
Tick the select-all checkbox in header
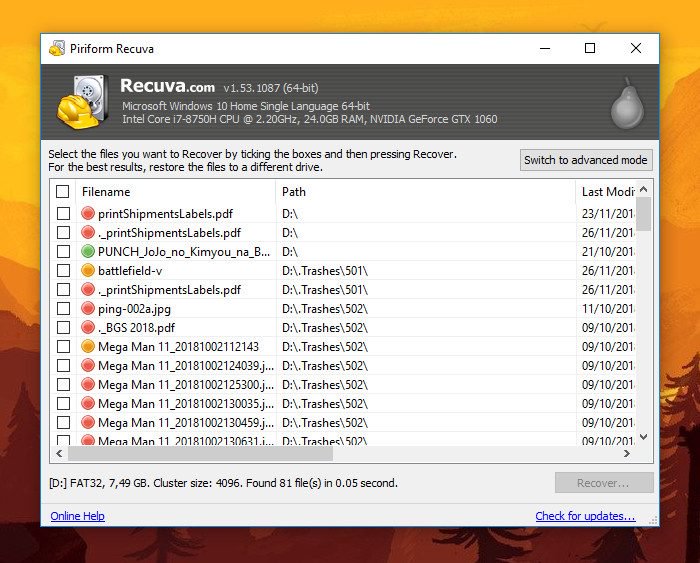click(63, 192)
